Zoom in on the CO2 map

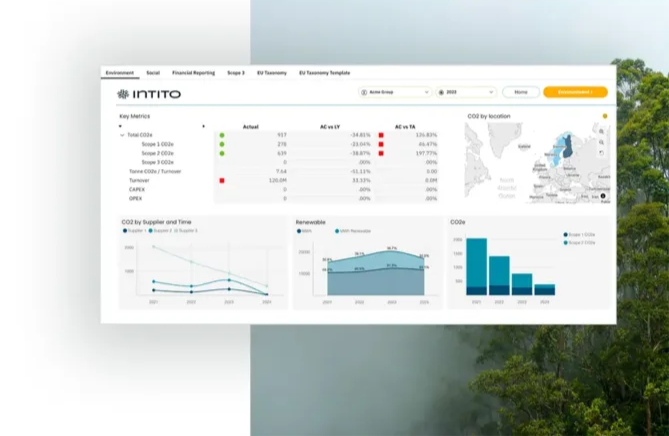[601, 132]
